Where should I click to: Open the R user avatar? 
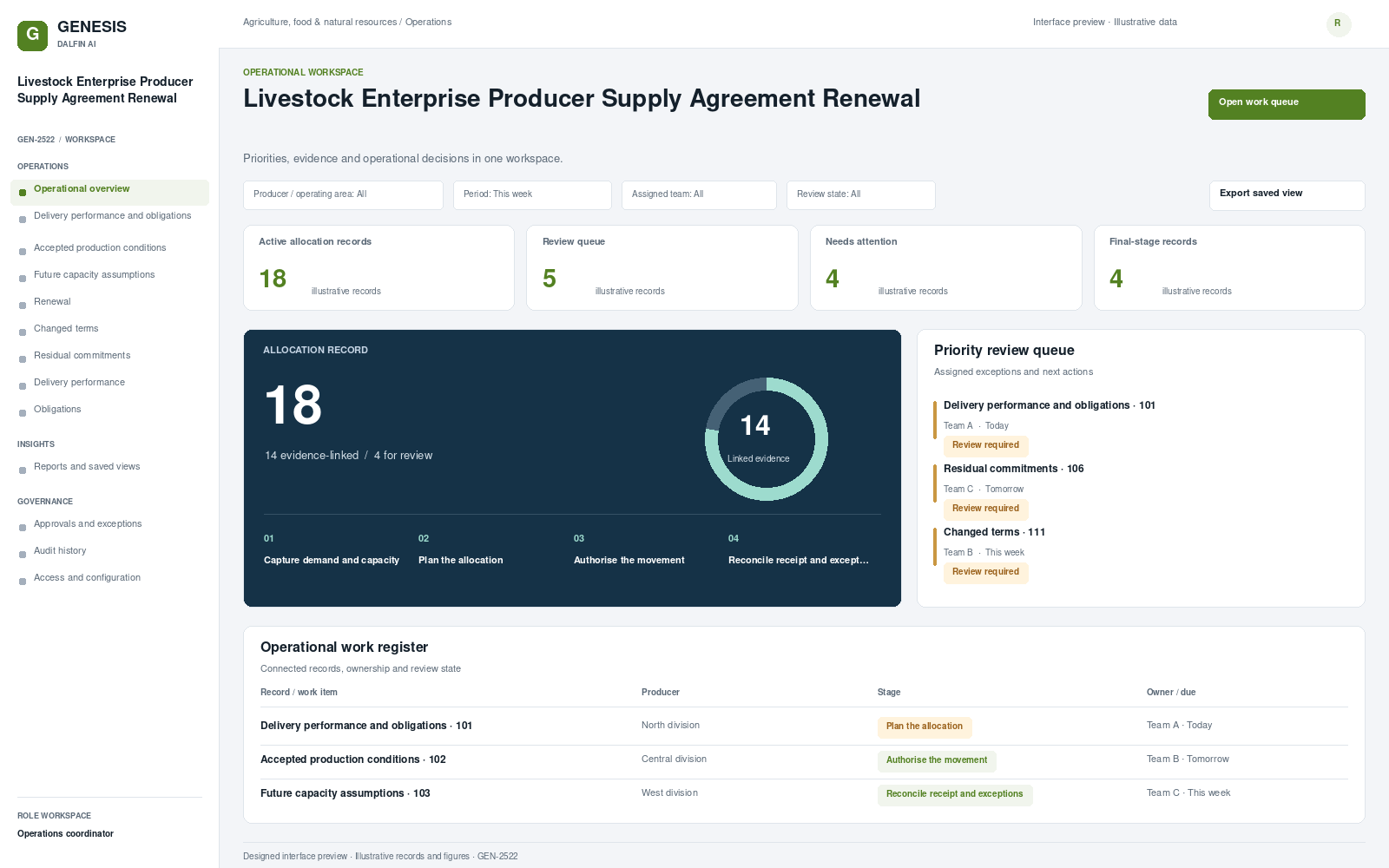tap(1339, 24)
